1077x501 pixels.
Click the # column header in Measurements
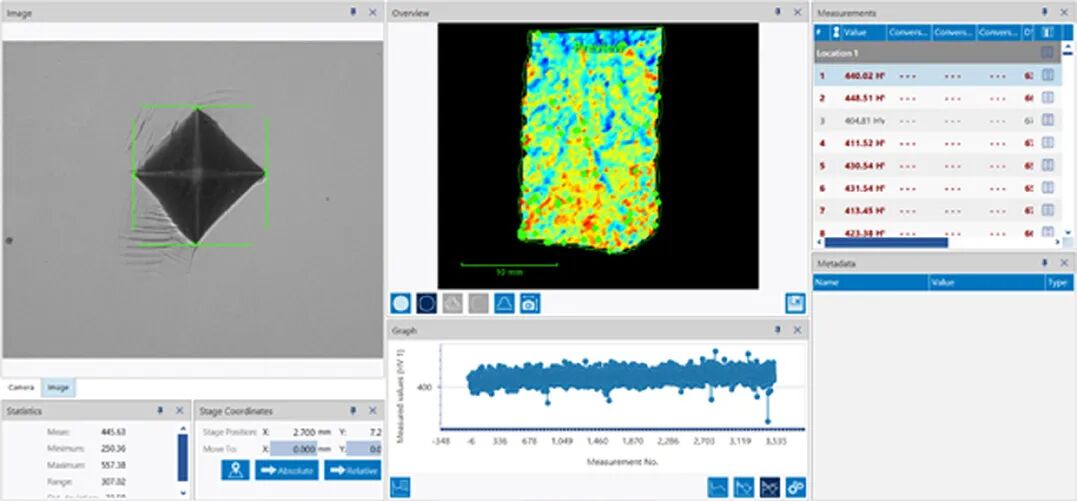point(821,32)
